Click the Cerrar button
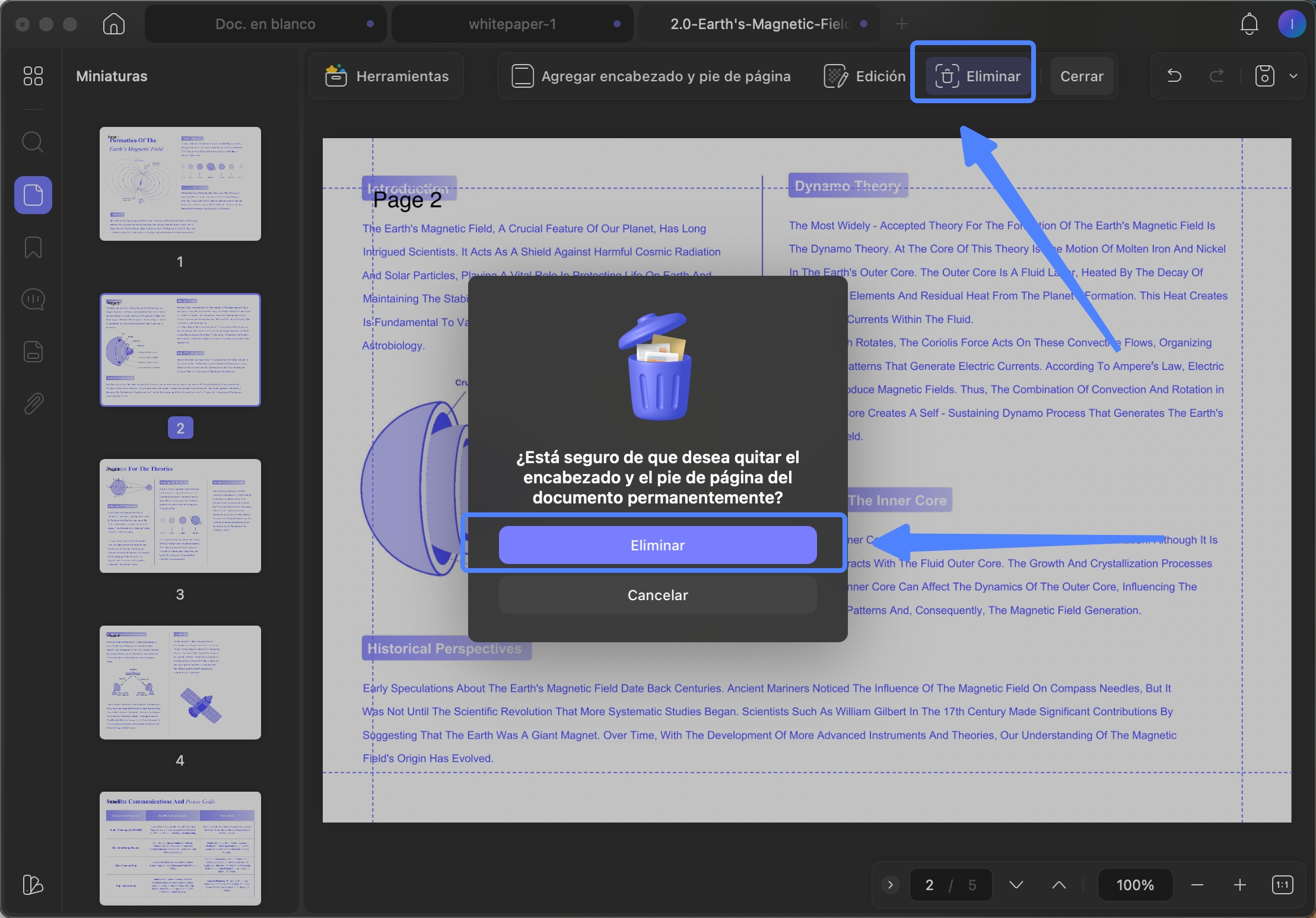This screenshot has width=1316, height=918. 1082,76
